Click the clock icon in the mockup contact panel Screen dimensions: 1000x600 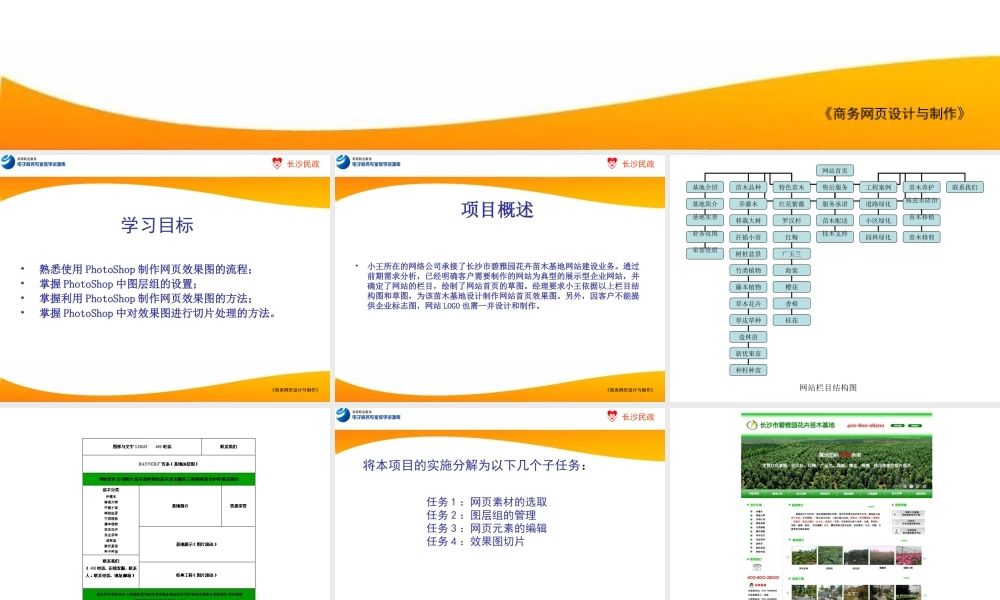(x=896, y=521)
